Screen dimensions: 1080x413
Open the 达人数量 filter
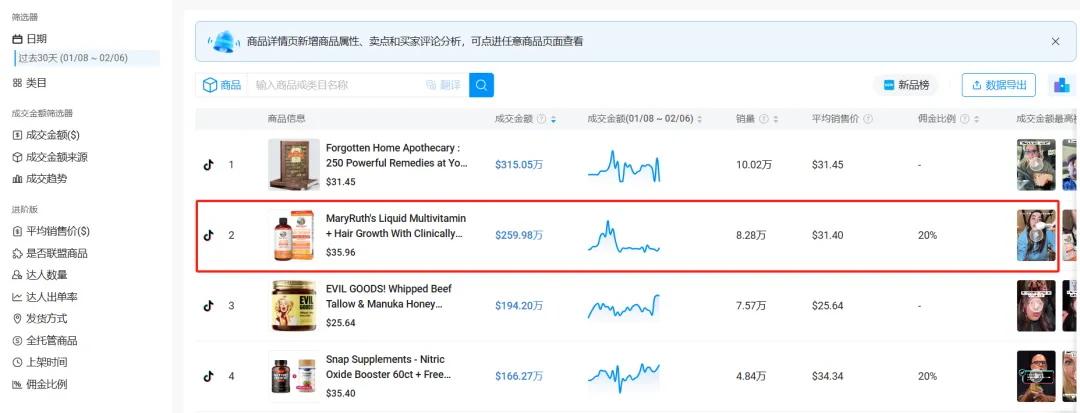point(39,275)
